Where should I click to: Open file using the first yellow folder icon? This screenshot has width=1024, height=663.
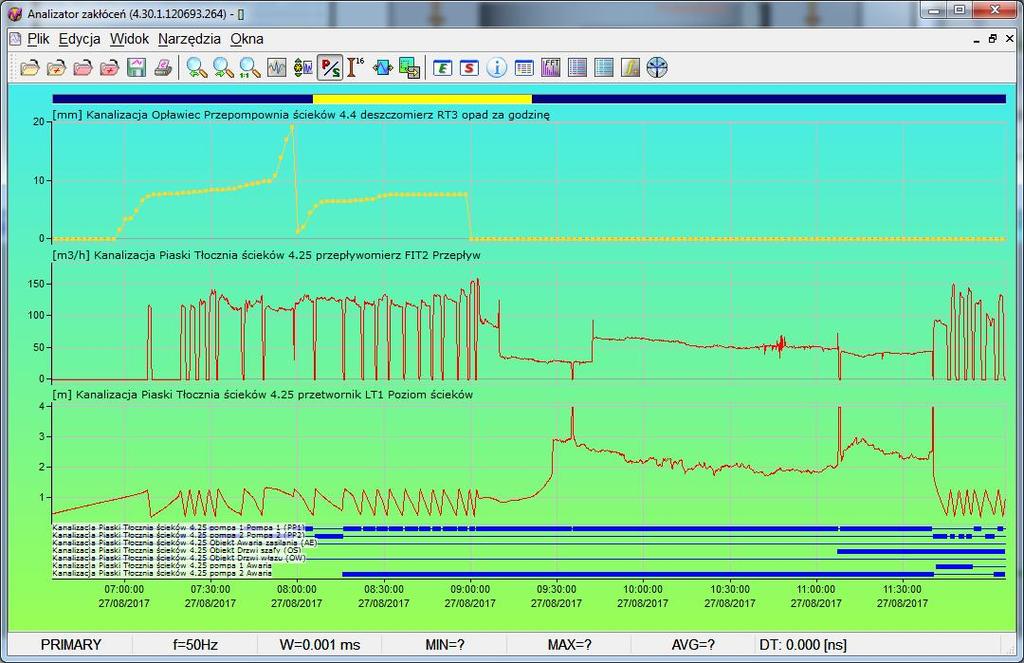pyautogui.click(x=30, y=67)
